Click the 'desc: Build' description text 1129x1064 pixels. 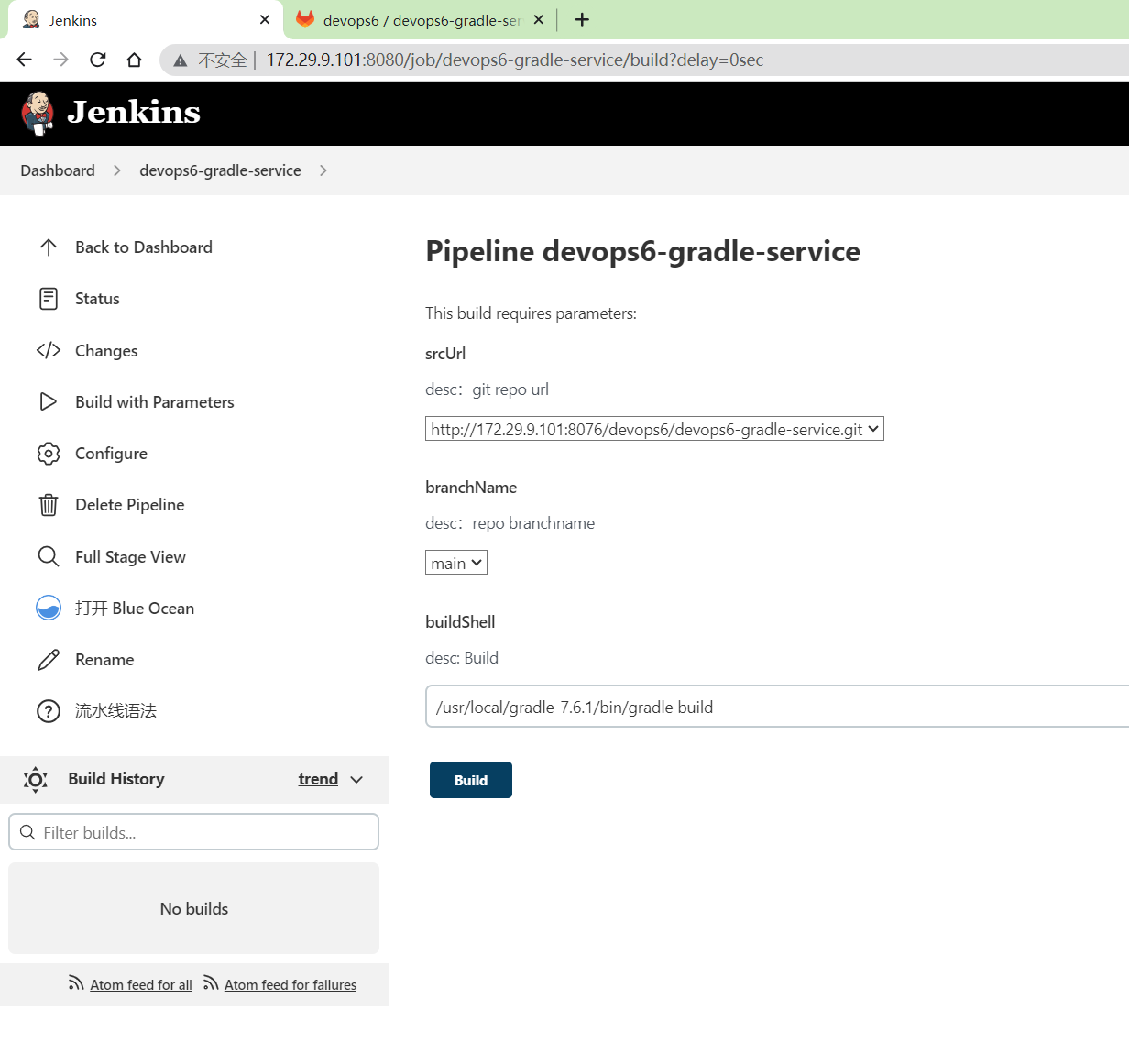point(462,658)
